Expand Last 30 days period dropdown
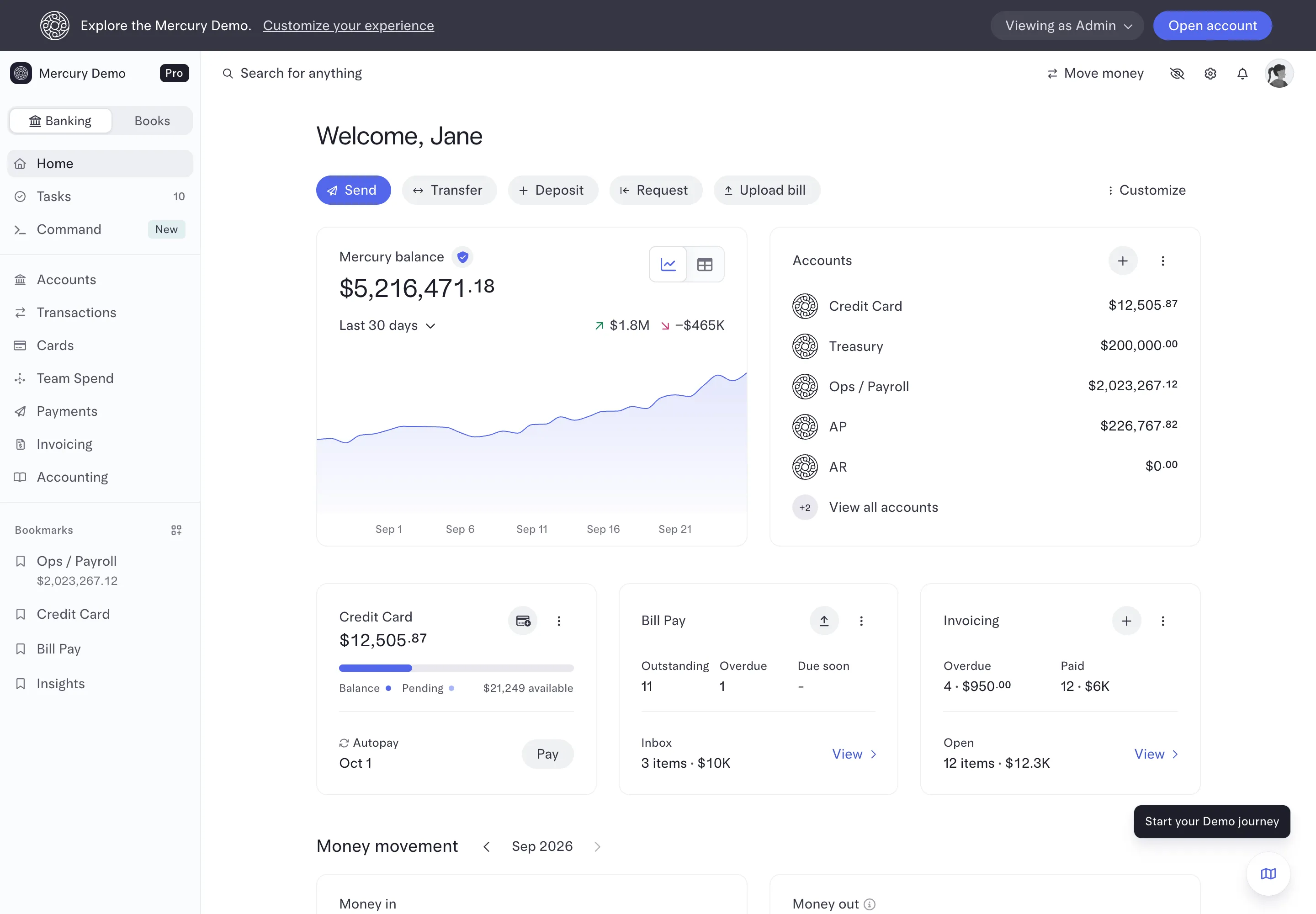 (387, 325)
